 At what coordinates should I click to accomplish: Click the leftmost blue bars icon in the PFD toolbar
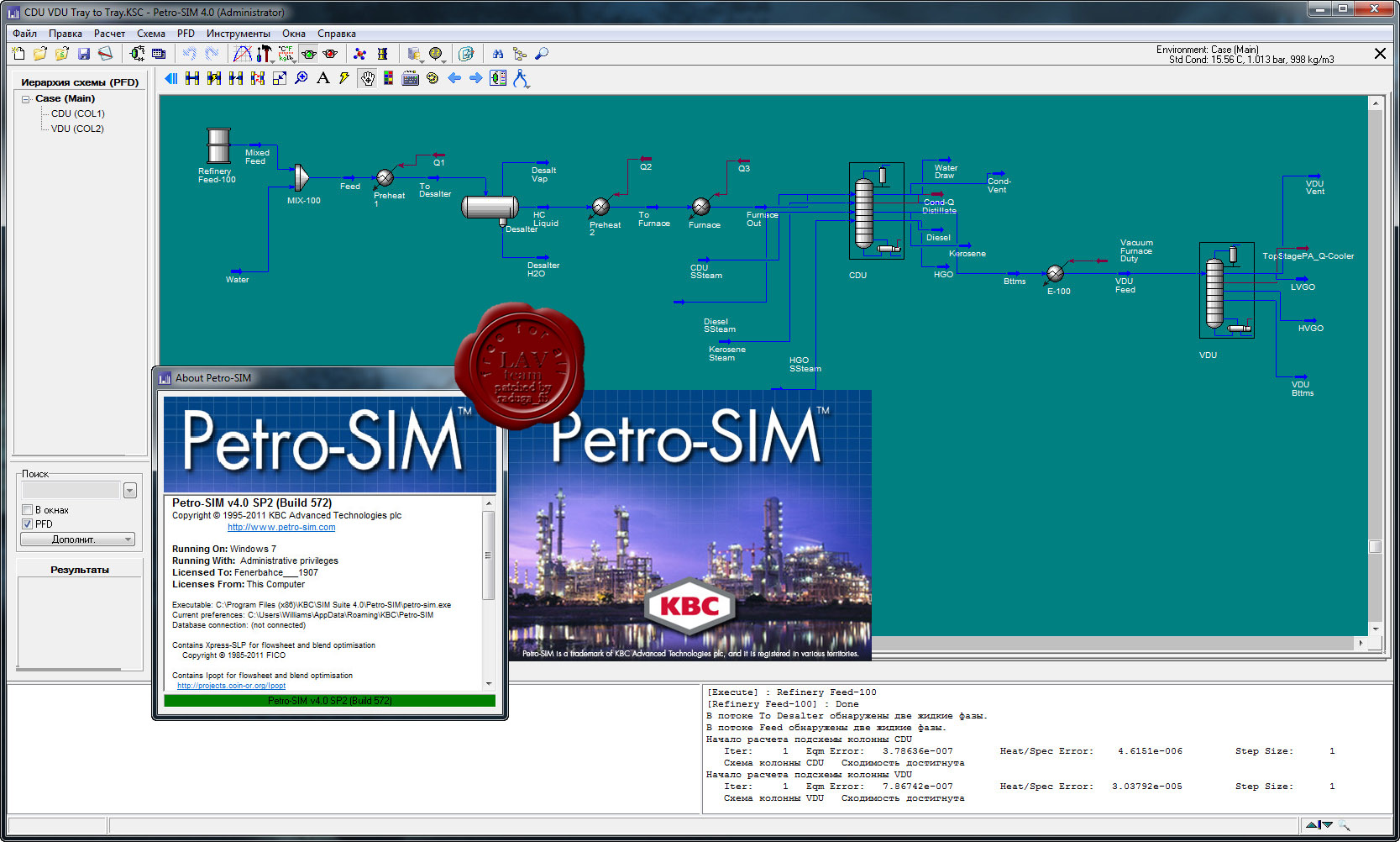170,78
